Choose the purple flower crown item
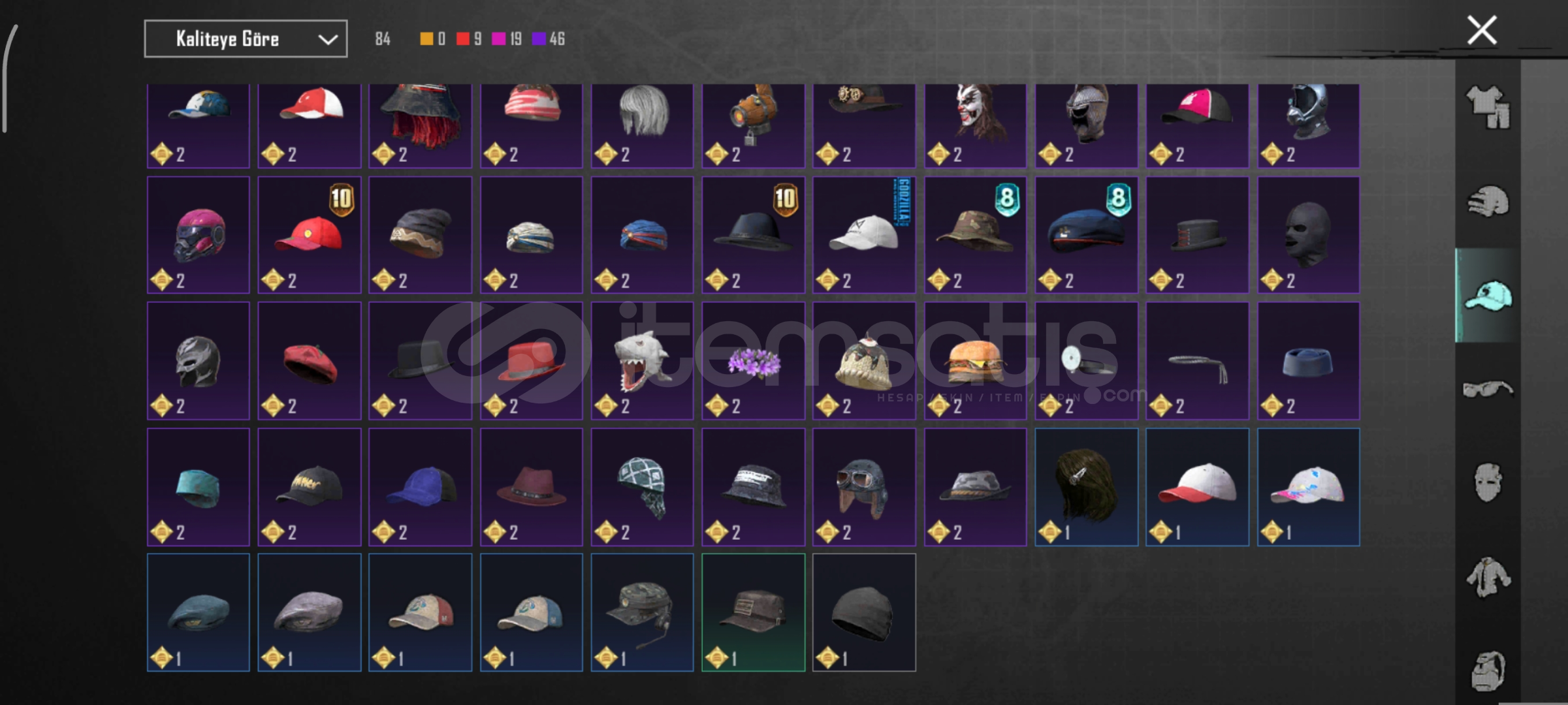 [x=753, y=360]
